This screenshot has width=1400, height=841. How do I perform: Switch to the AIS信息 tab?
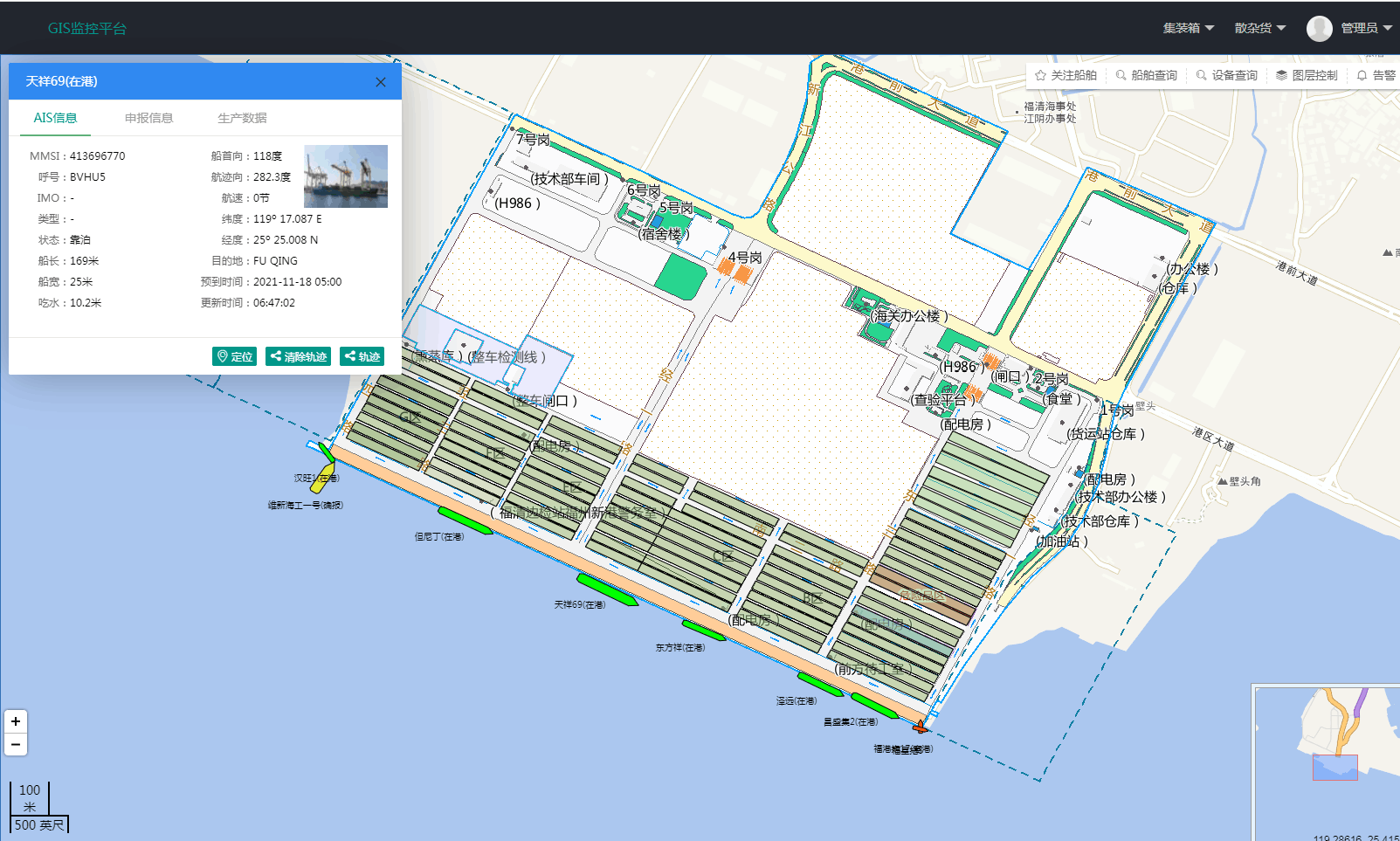click(55, 118)
